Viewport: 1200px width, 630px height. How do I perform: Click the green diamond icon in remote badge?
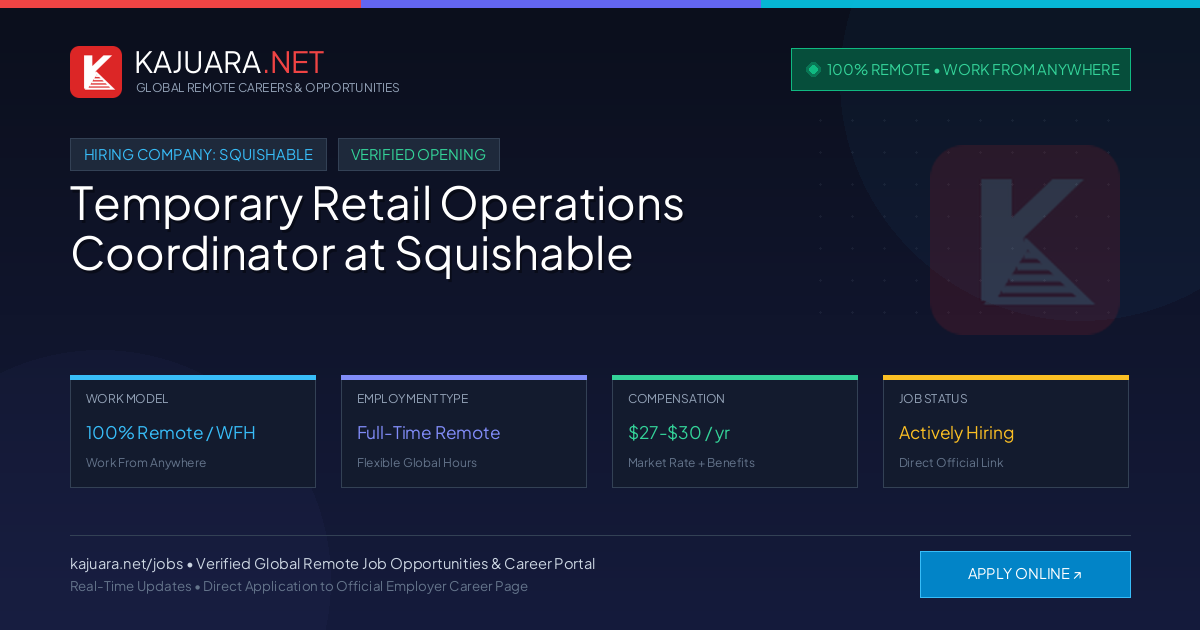[x=813, y=70]
